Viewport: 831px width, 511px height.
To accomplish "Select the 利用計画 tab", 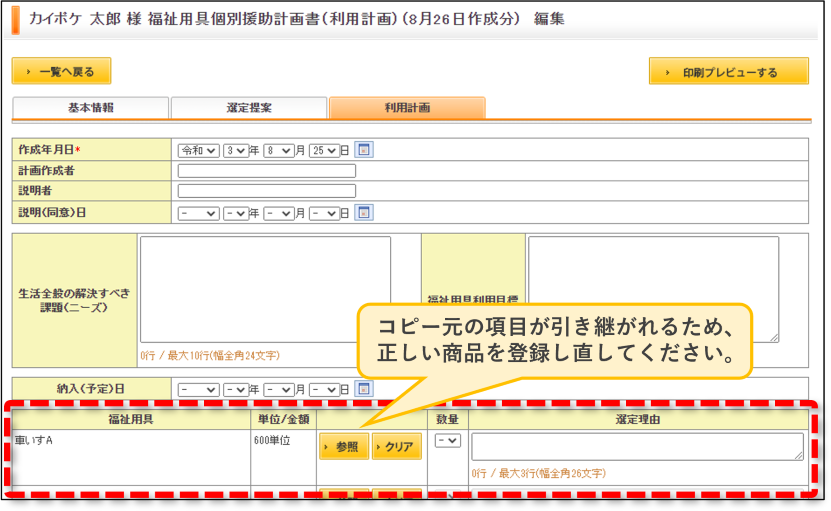I will point(407,108).
